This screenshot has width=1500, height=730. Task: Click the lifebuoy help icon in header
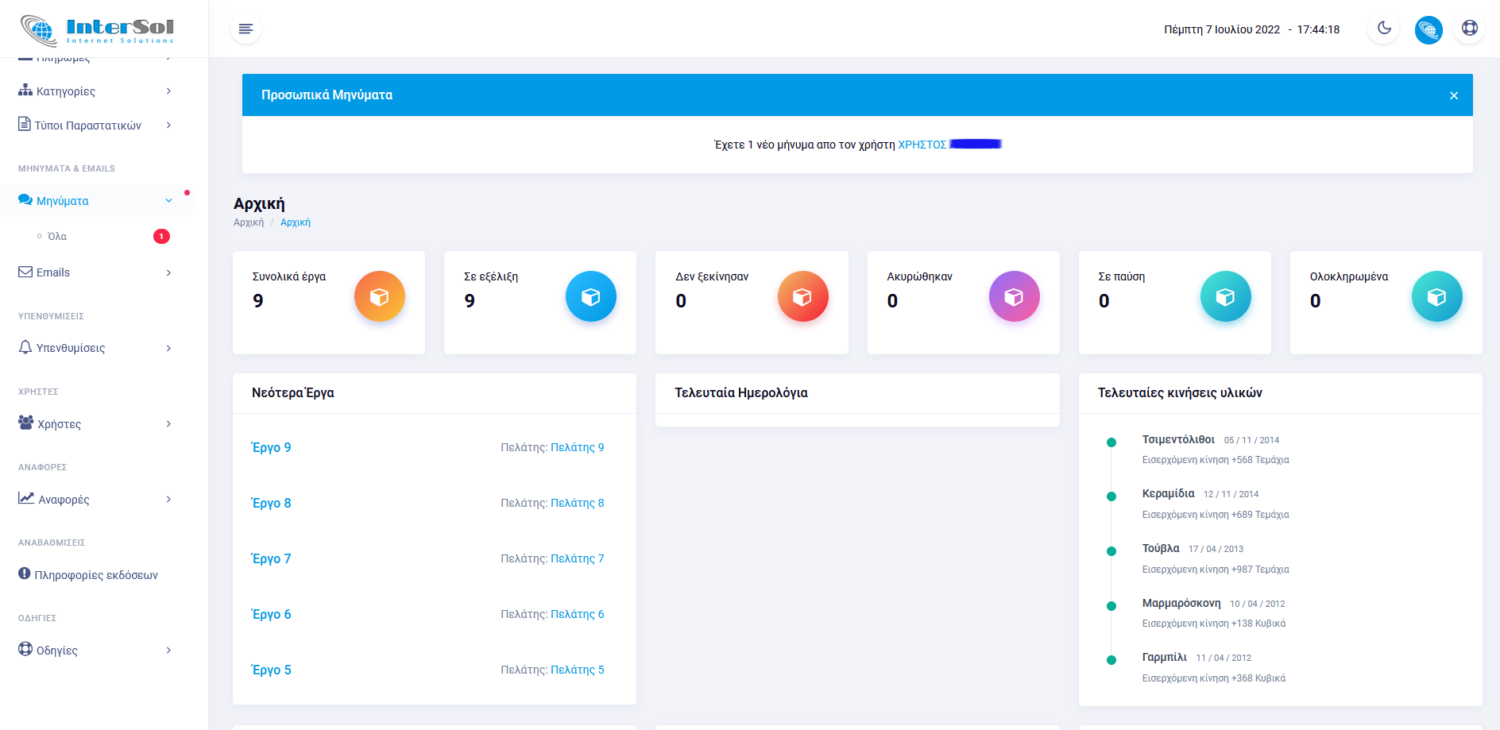pyautogui.click(x=1469, y=29)
